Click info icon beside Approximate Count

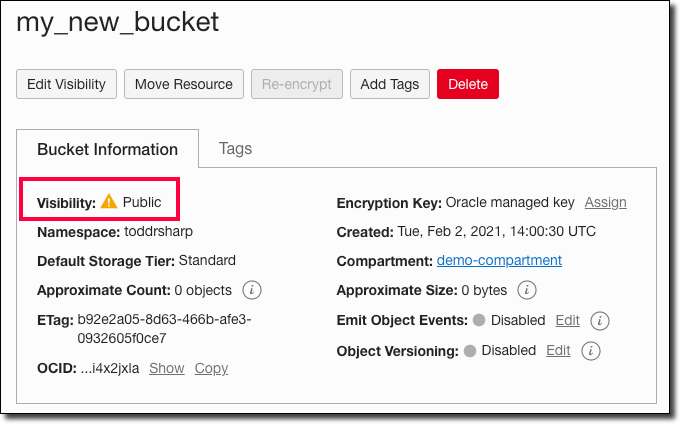click(x=253, y=290)
